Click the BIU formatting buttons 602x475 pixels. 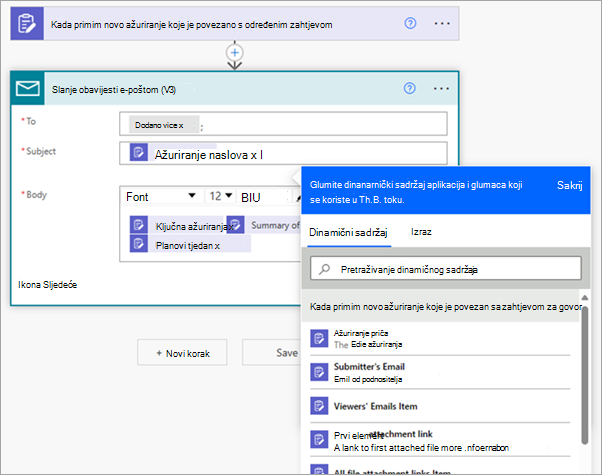pos(251,197)
